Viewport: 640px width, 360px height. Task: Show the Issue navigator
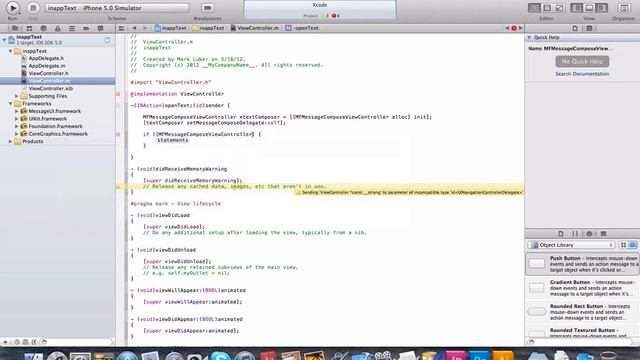click(x=58, y=28)
